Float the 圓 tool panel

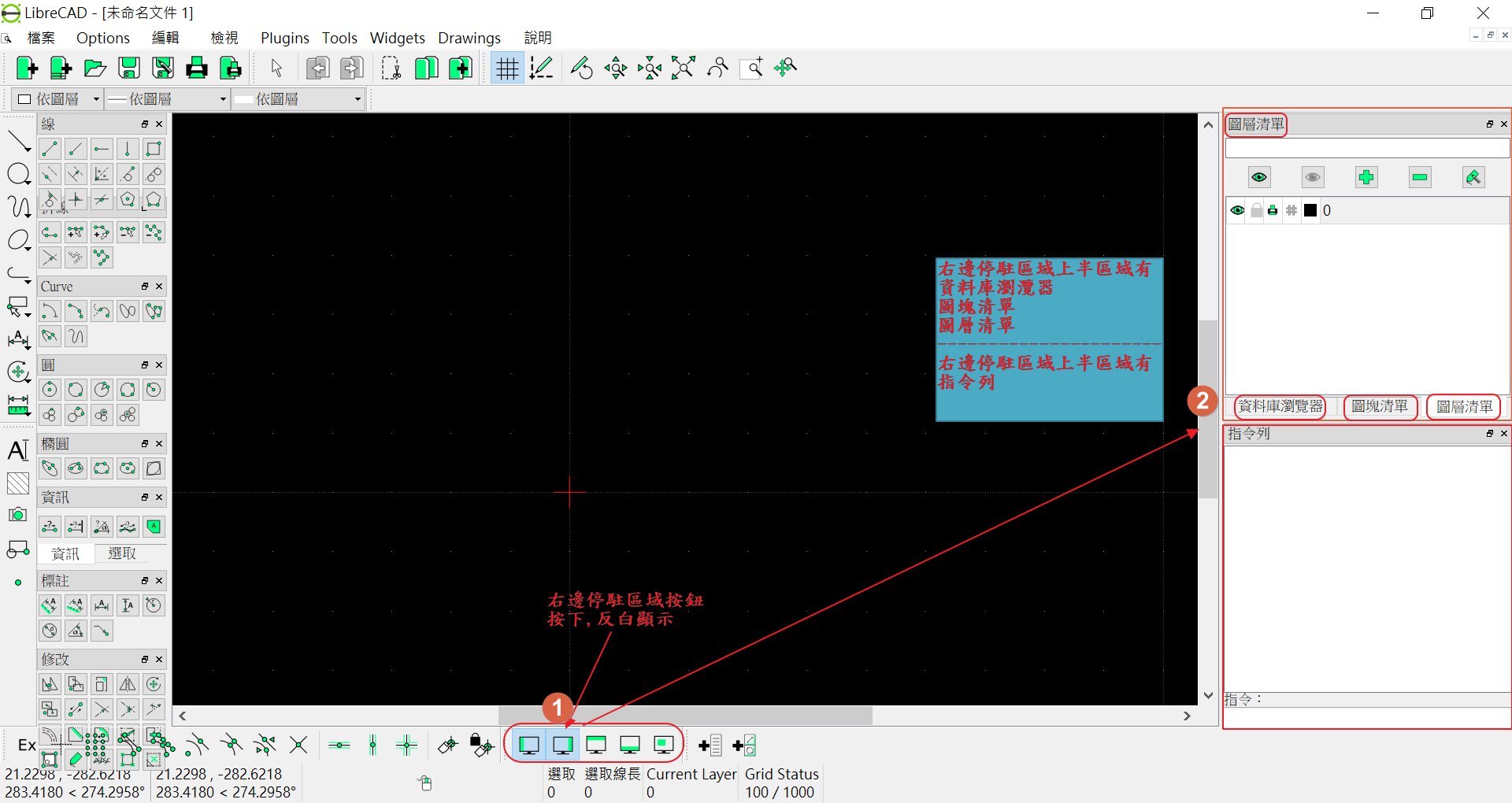[x=145, y=365]
